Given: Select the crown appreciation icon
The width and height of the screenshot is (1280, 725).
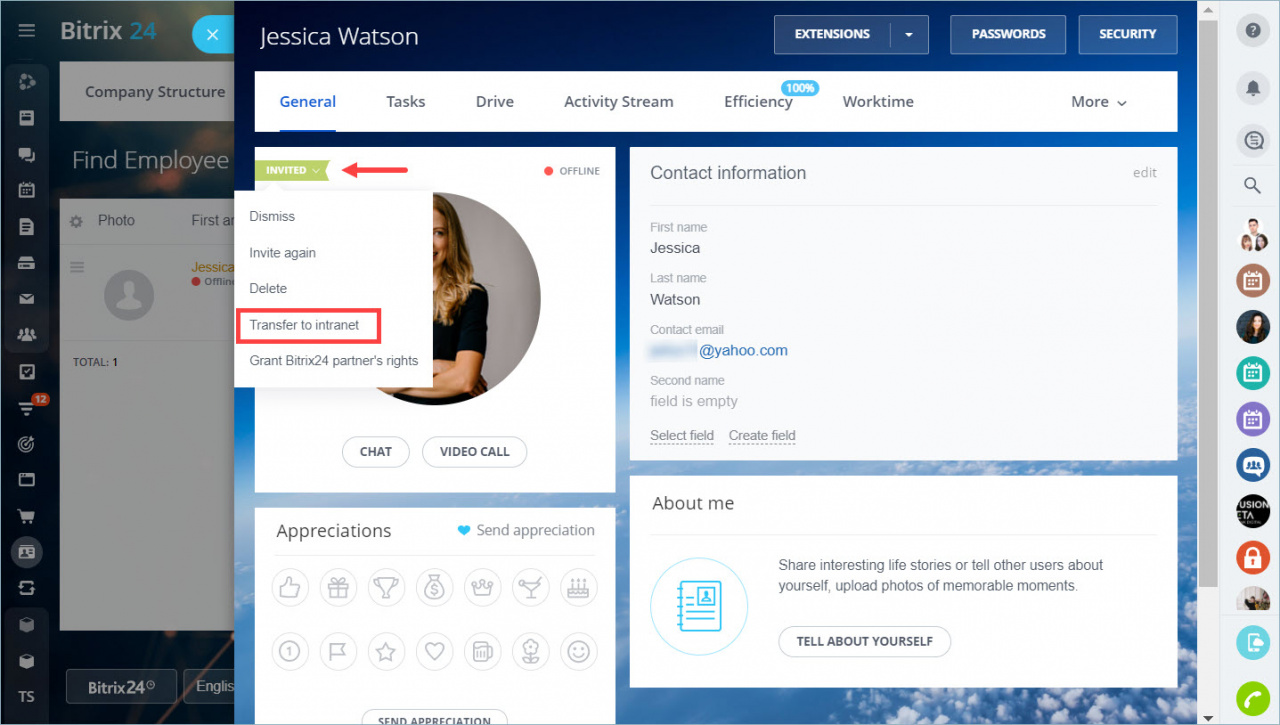Looking at the screenshot, I should pos(482,588).
